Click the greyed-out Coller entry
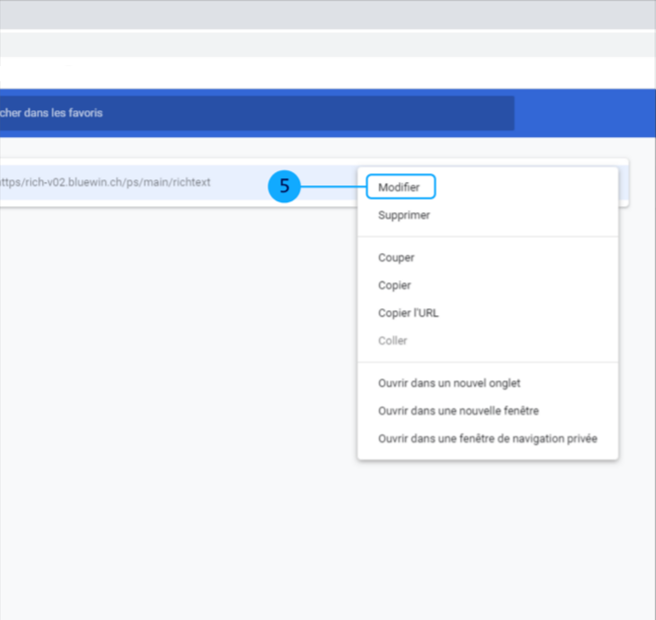 392,341
